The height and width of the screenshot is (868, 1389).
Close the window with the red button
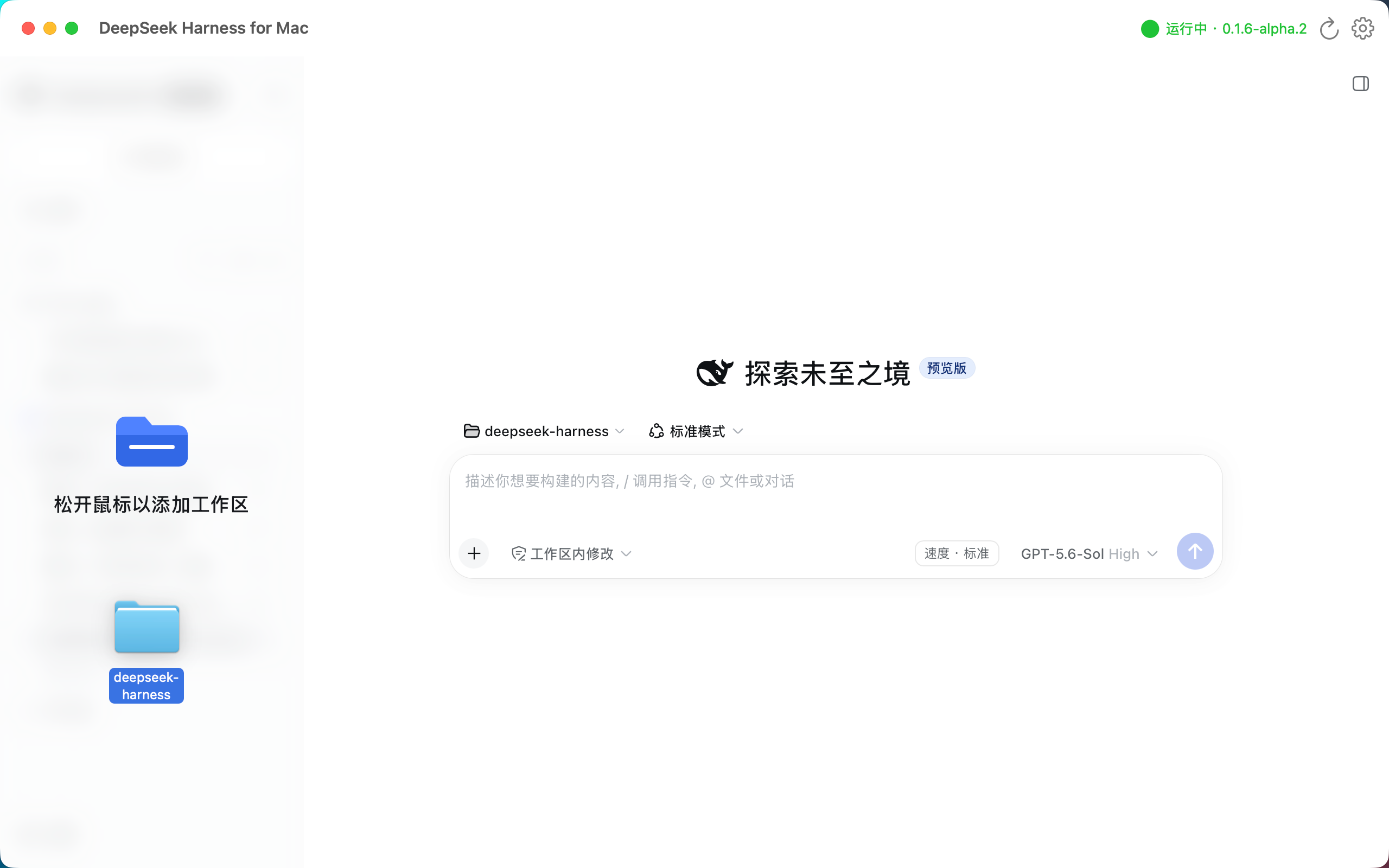click(28, 28)
